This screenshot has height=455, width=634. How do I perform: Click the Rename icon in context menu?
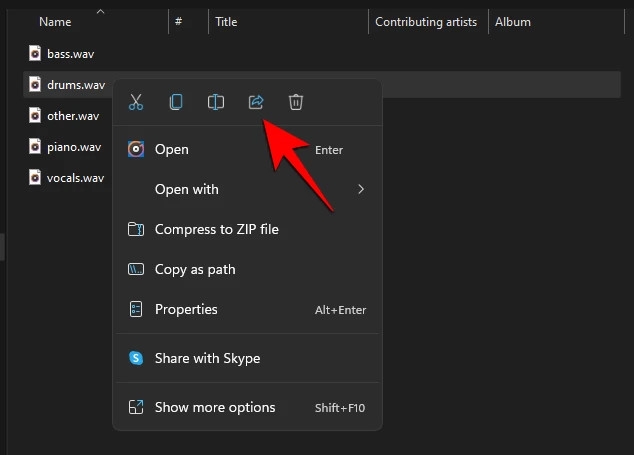pyautogui.click(x=216, y=102)
